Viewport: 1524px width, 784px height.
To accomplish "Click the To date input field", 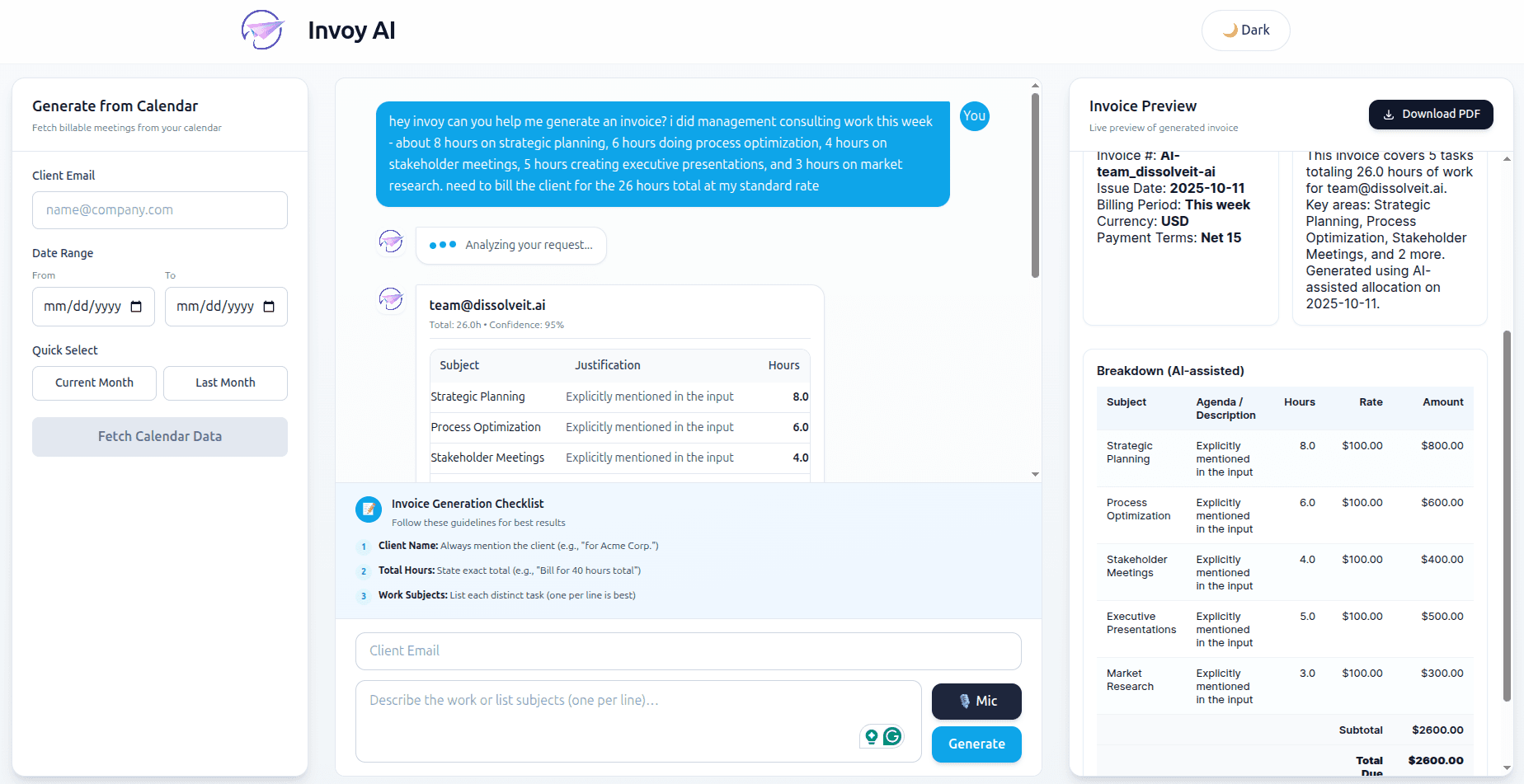I will point(226,307).
